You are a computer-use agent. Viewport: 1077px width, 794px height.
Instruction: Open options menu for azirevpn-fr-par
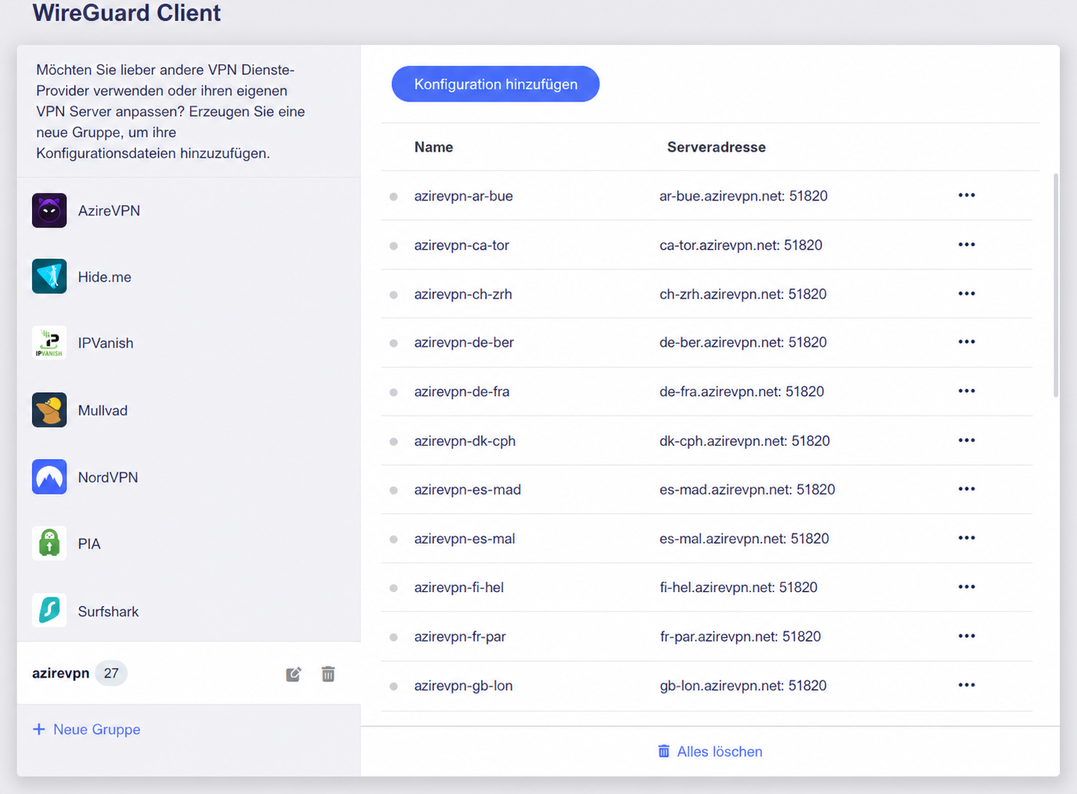point(966,636)
